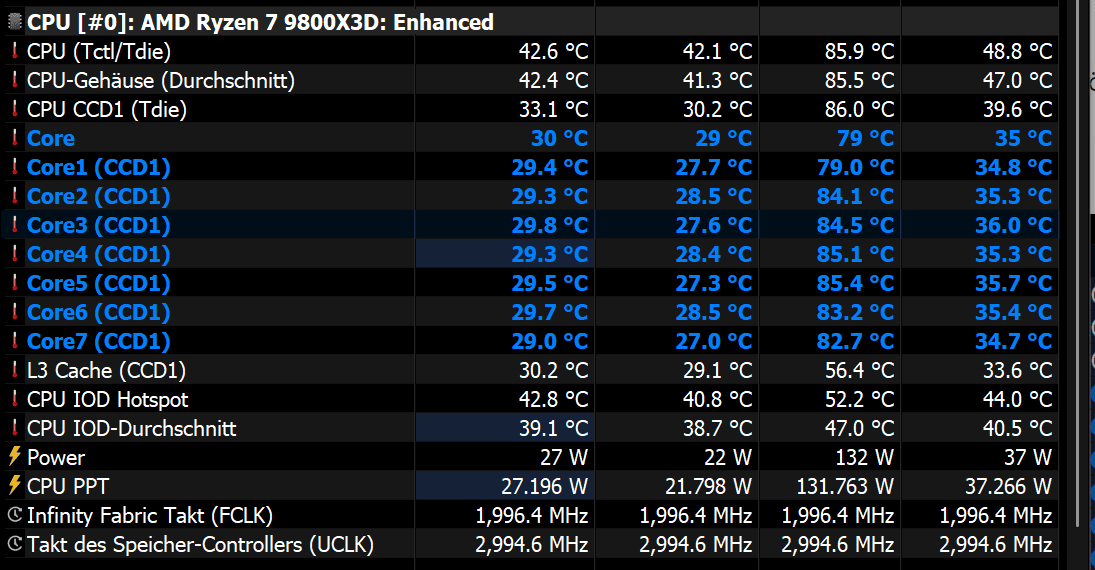This screenshot has width=1095, height=570.
Task: Click the 85.1 °C value for Core4
Action: 855,254
